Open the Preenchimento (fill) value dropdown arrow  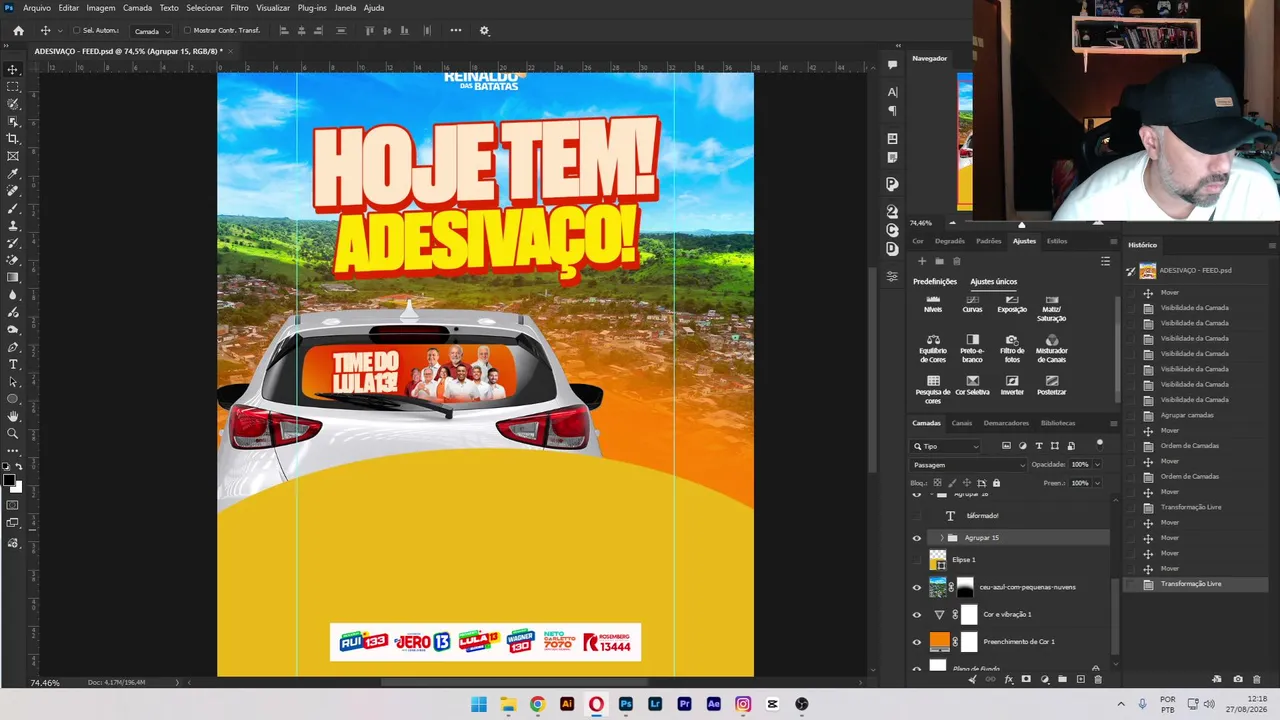(x=1097, y=483)
